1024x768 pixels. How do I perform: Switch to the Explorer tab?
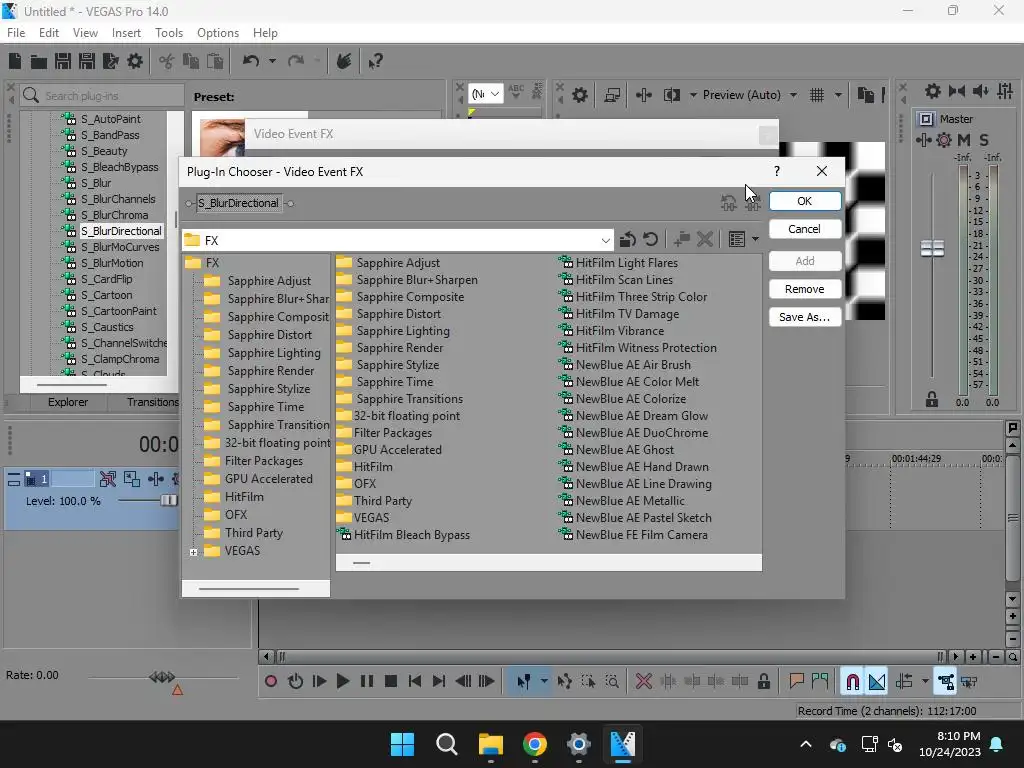click(x=67, y=402)
